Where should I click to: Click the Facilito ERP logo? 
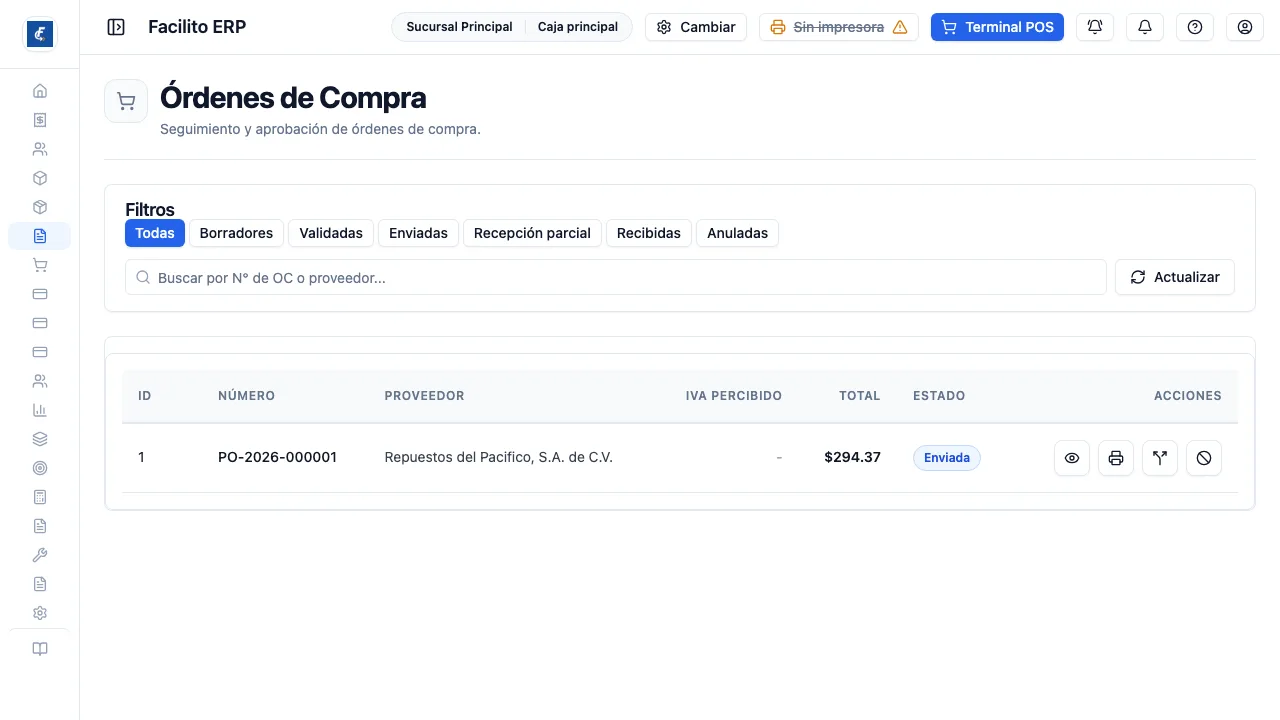[40, 34]
